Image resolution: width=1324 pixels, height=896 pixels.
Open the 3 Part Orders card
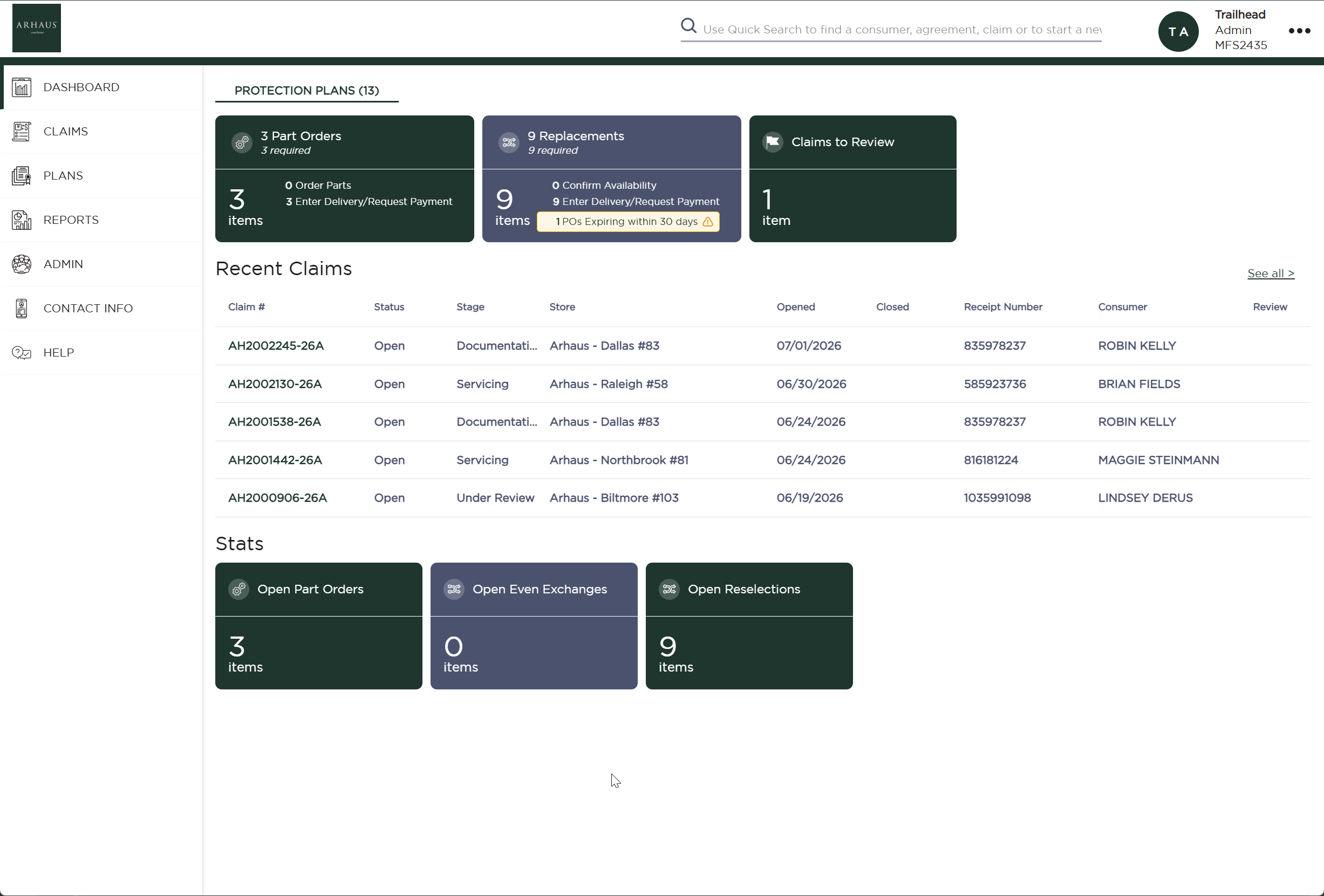coord(344,179)
